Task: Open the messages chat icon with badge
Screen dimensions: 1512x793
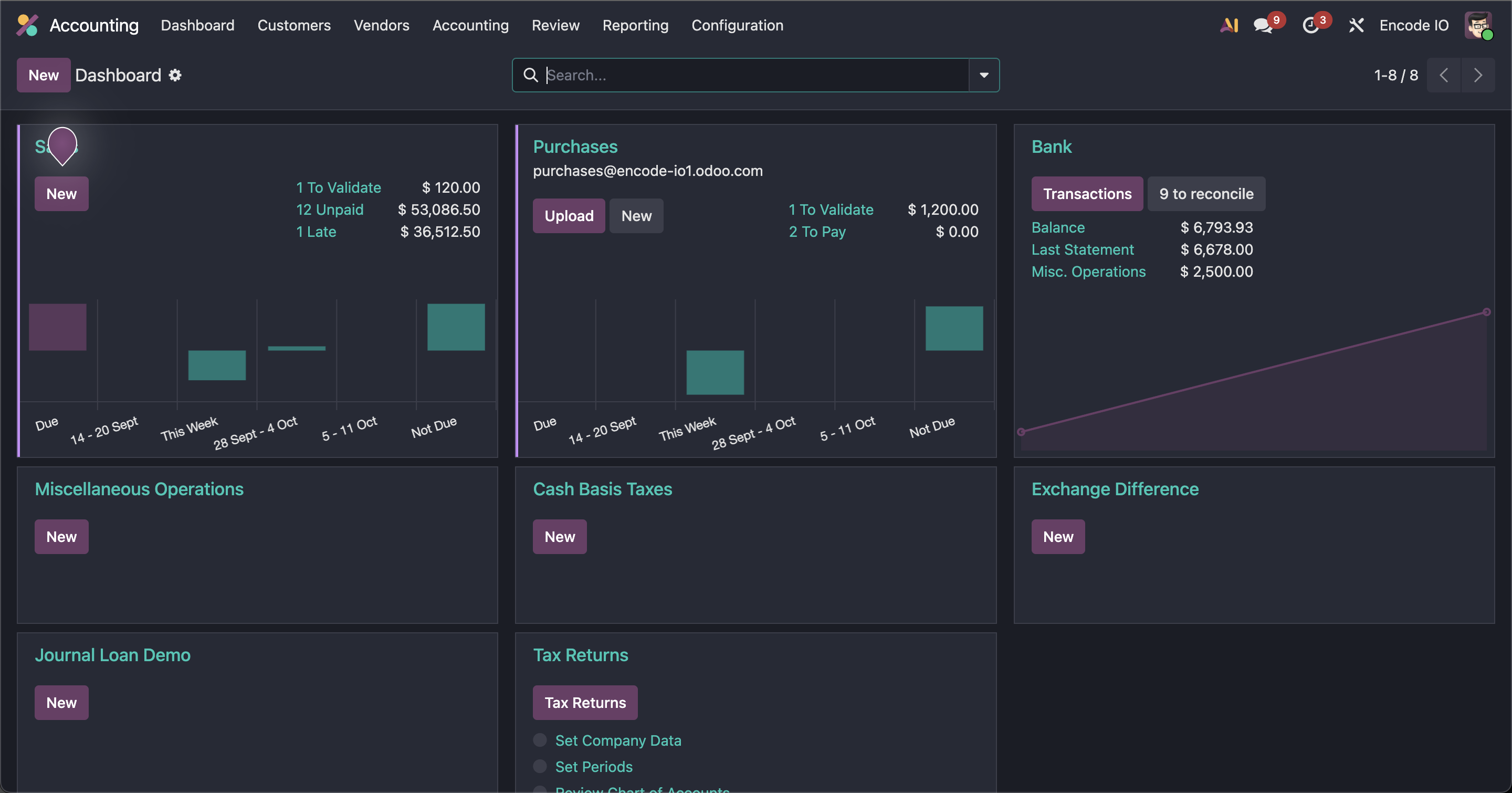Action: tap(1263, 25)
